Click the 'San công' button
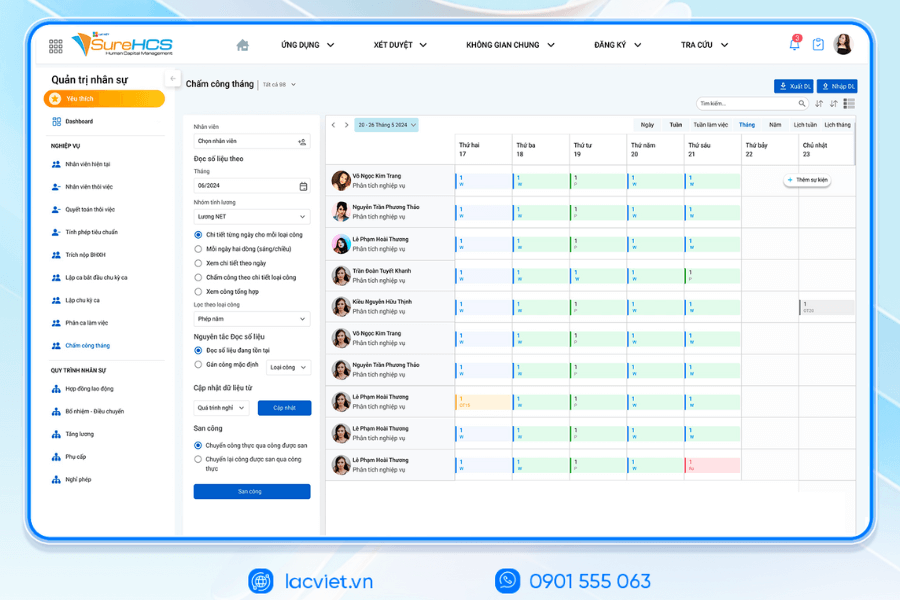This screenshot has width=900, height=600. click(x=252, y=492)
